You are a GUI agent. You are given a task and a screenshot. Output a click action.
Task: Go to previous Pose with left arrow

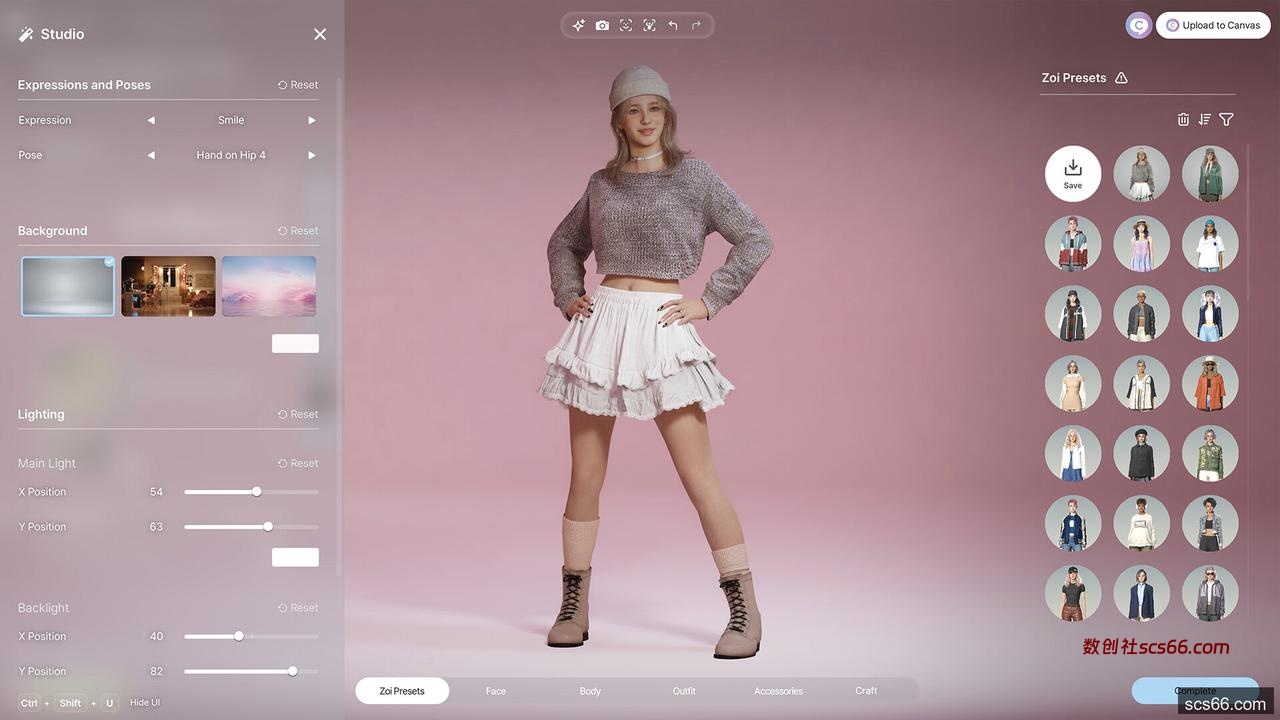coord(151,155)
